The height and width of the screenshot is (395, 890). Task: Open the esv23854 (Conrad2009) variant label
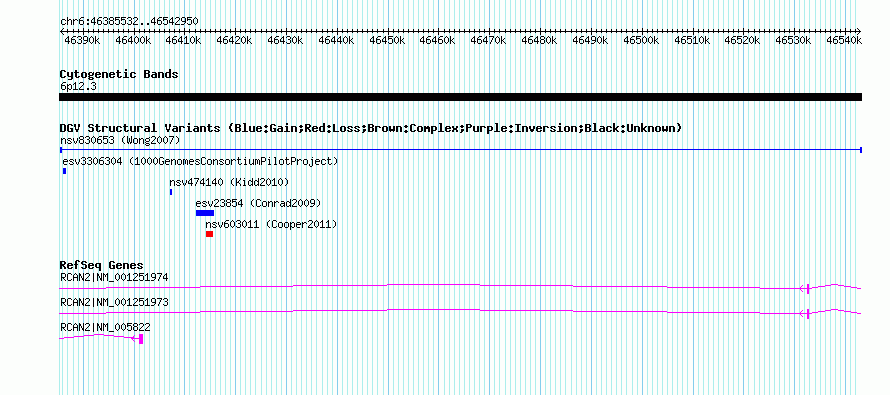coord(258,203)
